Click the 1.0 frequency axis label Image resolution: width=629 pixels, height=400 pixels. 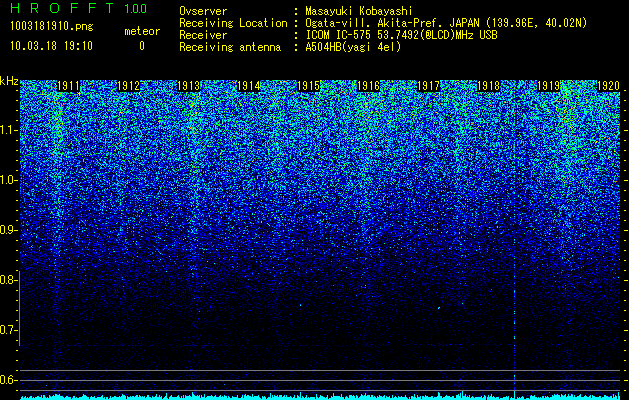[8, 180]
